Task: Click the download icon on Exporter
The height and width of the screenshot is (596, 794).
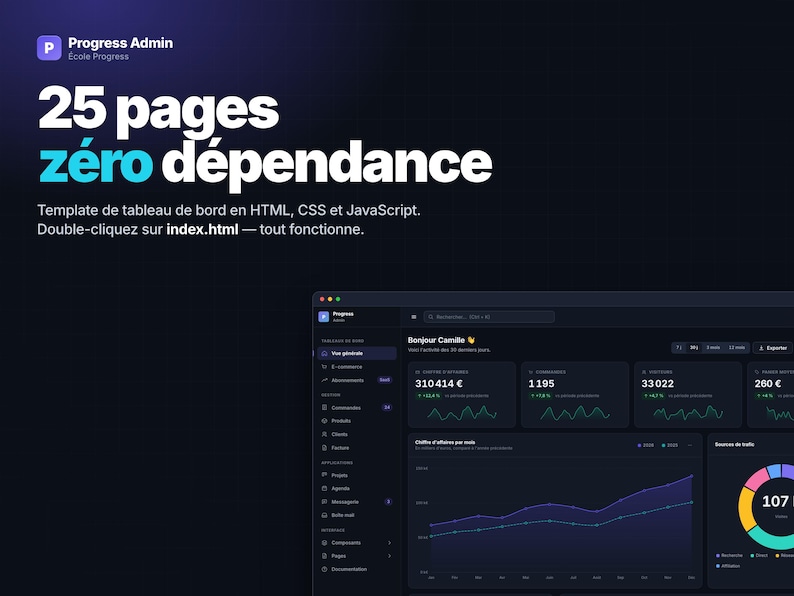Action: [x=761, y=348]
